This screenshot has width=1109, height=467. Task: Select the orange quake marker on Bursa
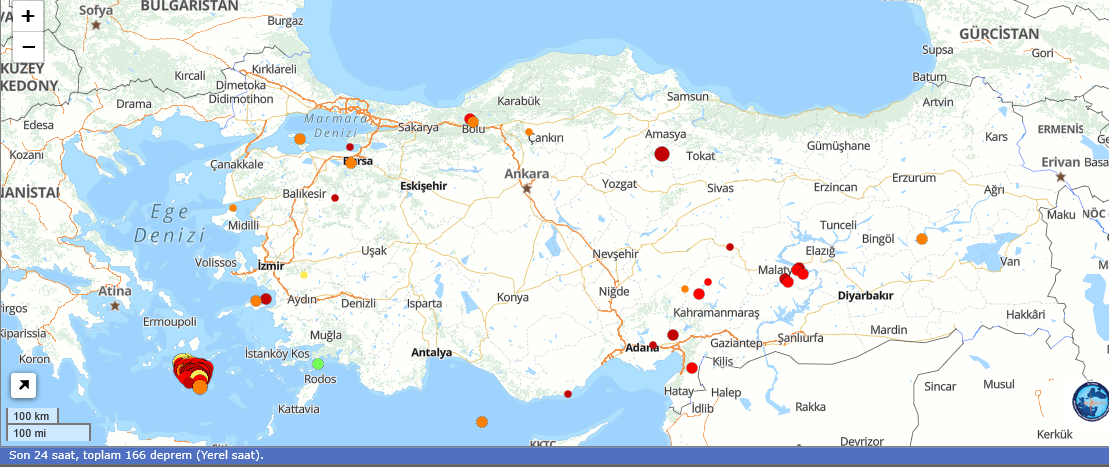(351, 163)
